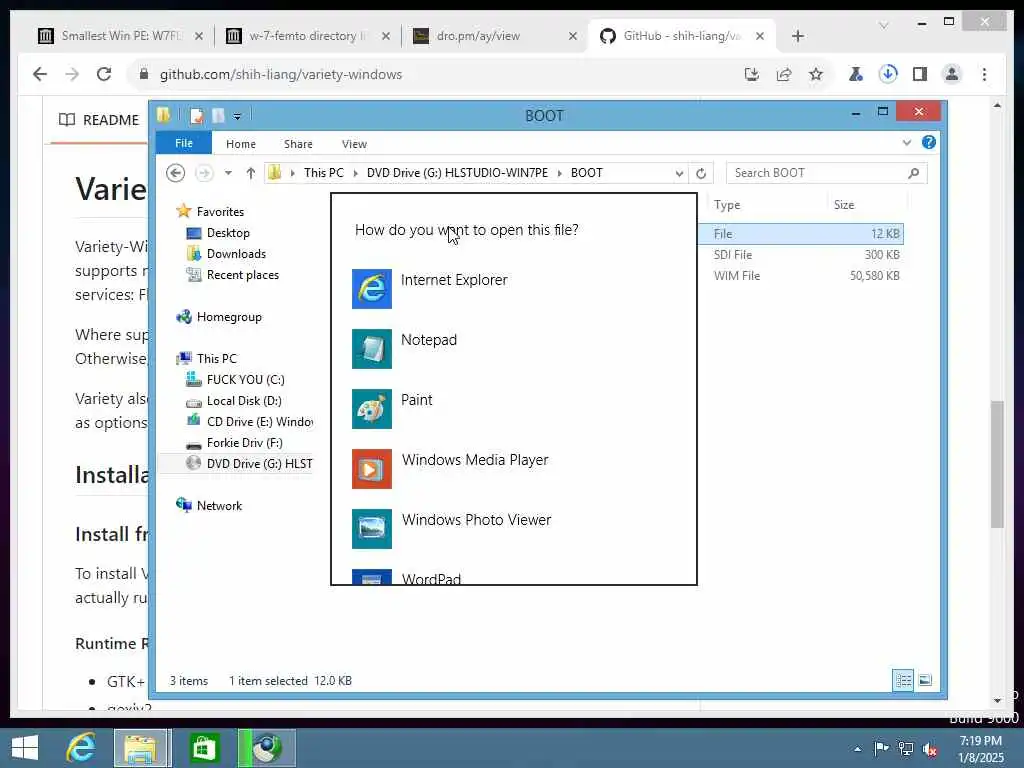
Task: Open quick access Properties icon in title bar
Action: (x=197, y=116)
